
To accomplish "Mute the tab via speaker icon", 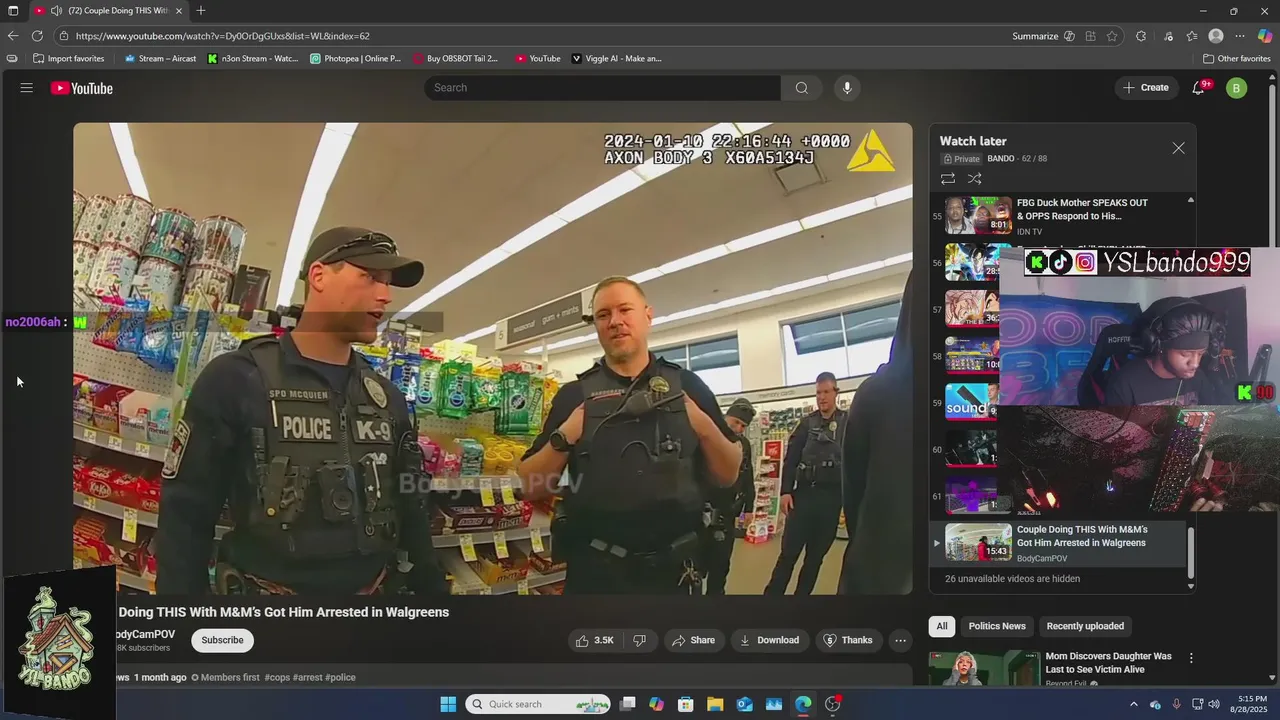I will pyautogui.click(x=57, y=11).
